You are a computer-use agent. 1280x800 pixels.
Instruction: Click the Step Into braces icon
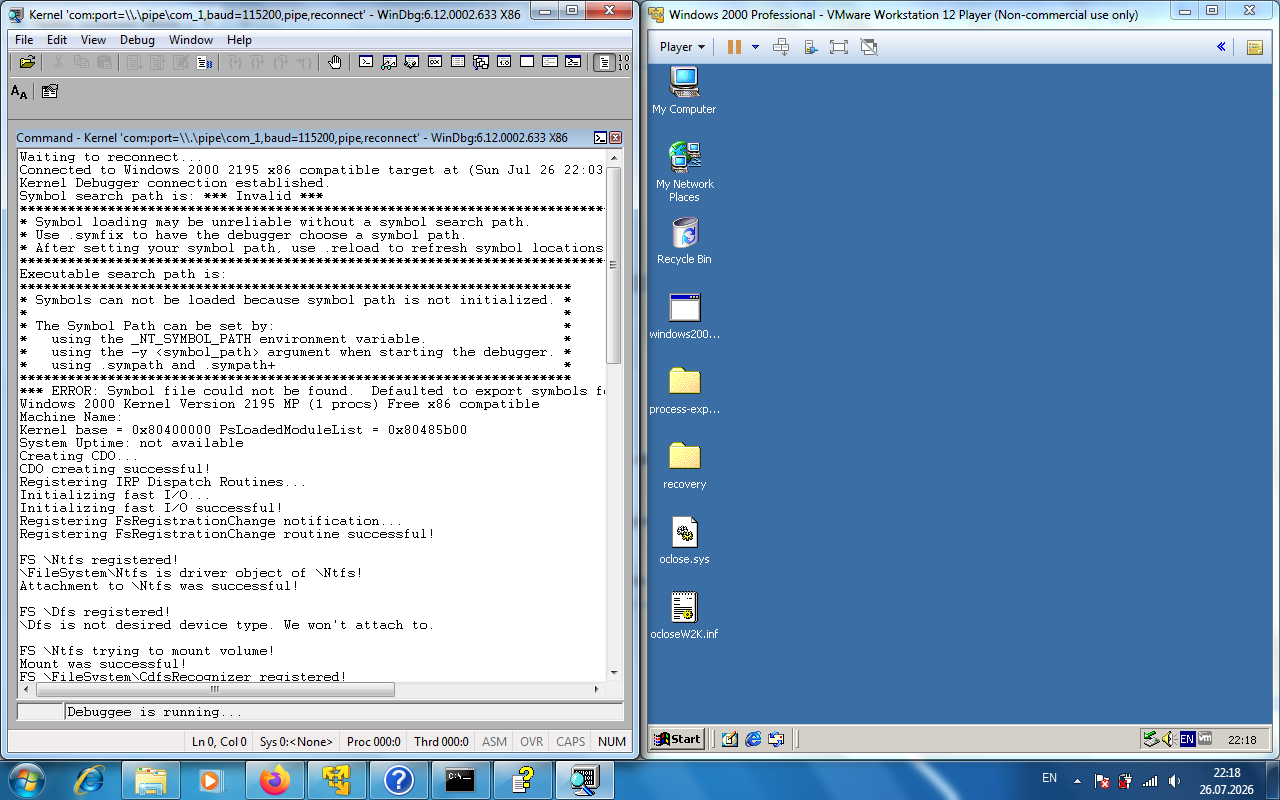(236, 62)
